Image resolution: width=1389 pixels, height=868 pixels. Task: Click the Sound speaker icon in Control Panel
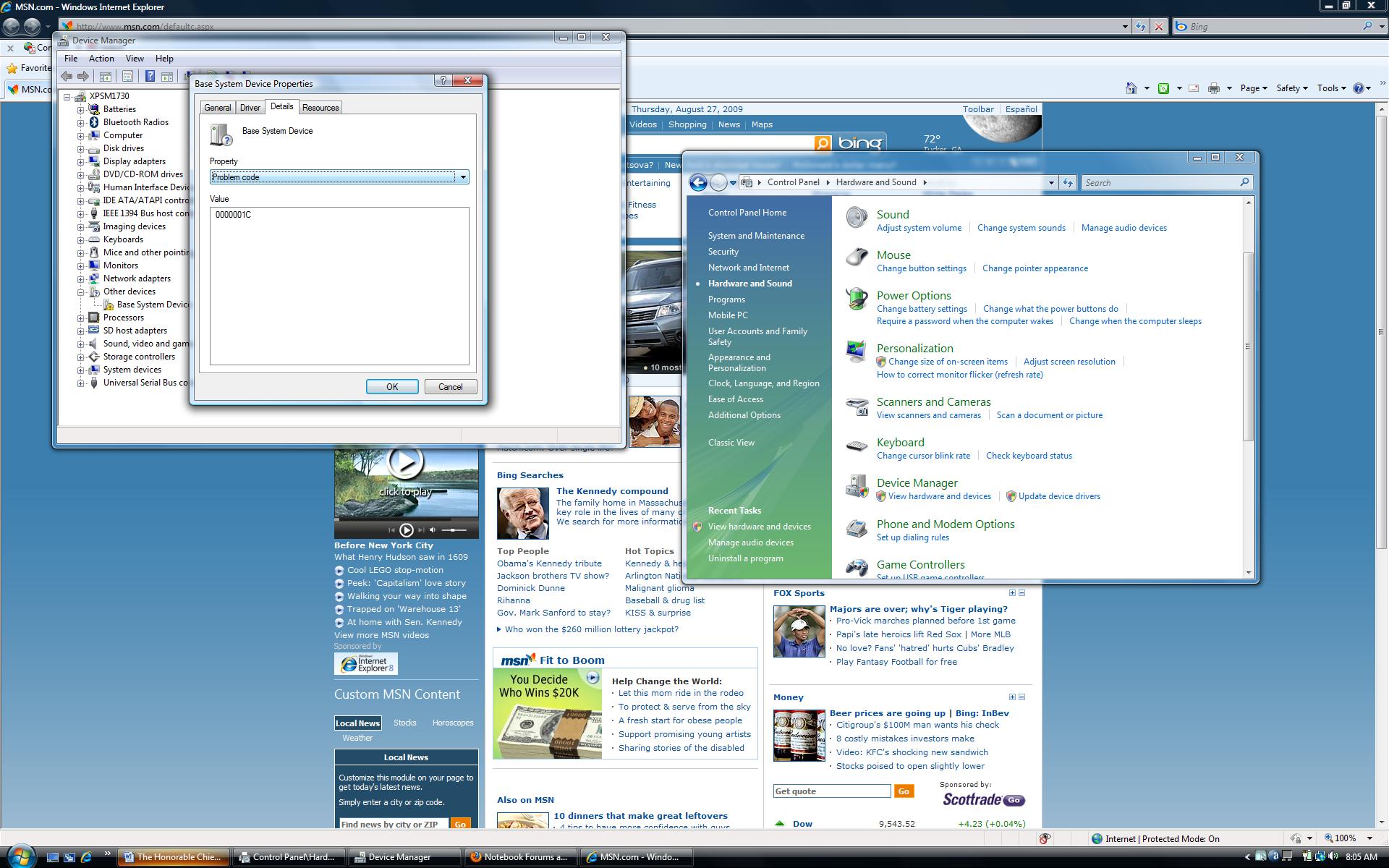tap(857, 218)
